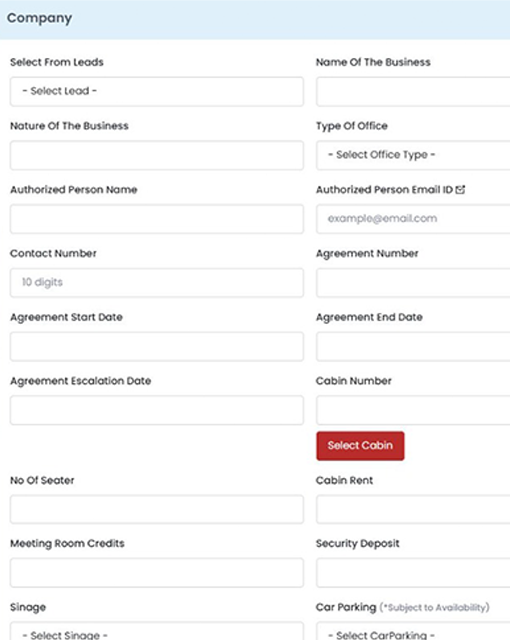Expand the Select CarParking dropdown
510x640 pixels.
point(413,631)
